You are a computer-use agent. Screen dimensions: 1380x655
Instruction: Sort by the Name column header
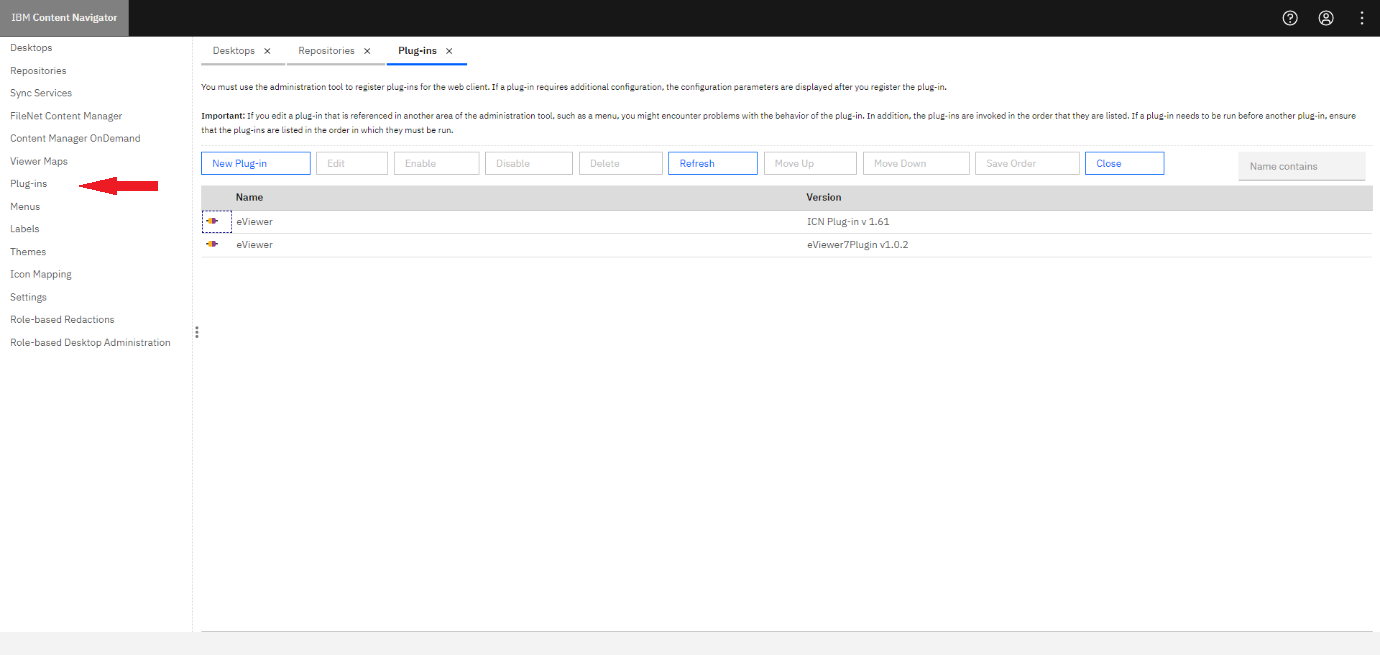point(249,198)
